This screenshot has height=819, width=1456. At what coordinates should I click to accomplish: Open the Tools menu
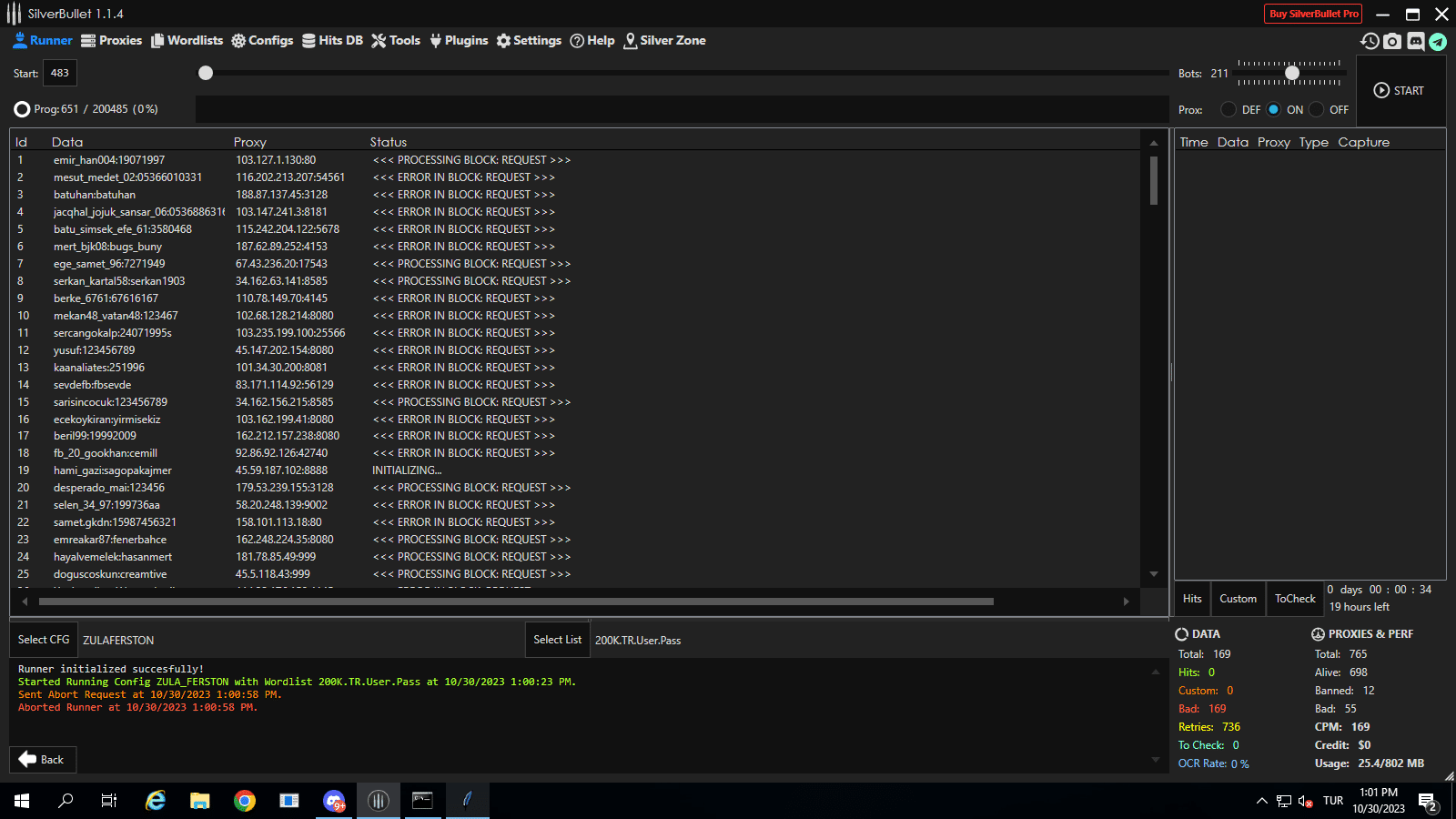point(396,41)
